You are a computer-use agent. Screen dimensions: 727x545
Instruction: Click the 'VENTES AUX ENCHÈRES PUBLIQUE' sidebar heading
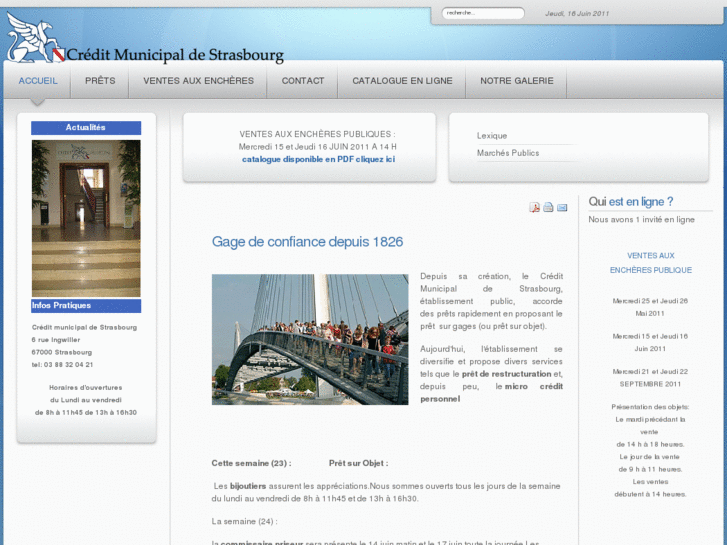tap(650, 263)
